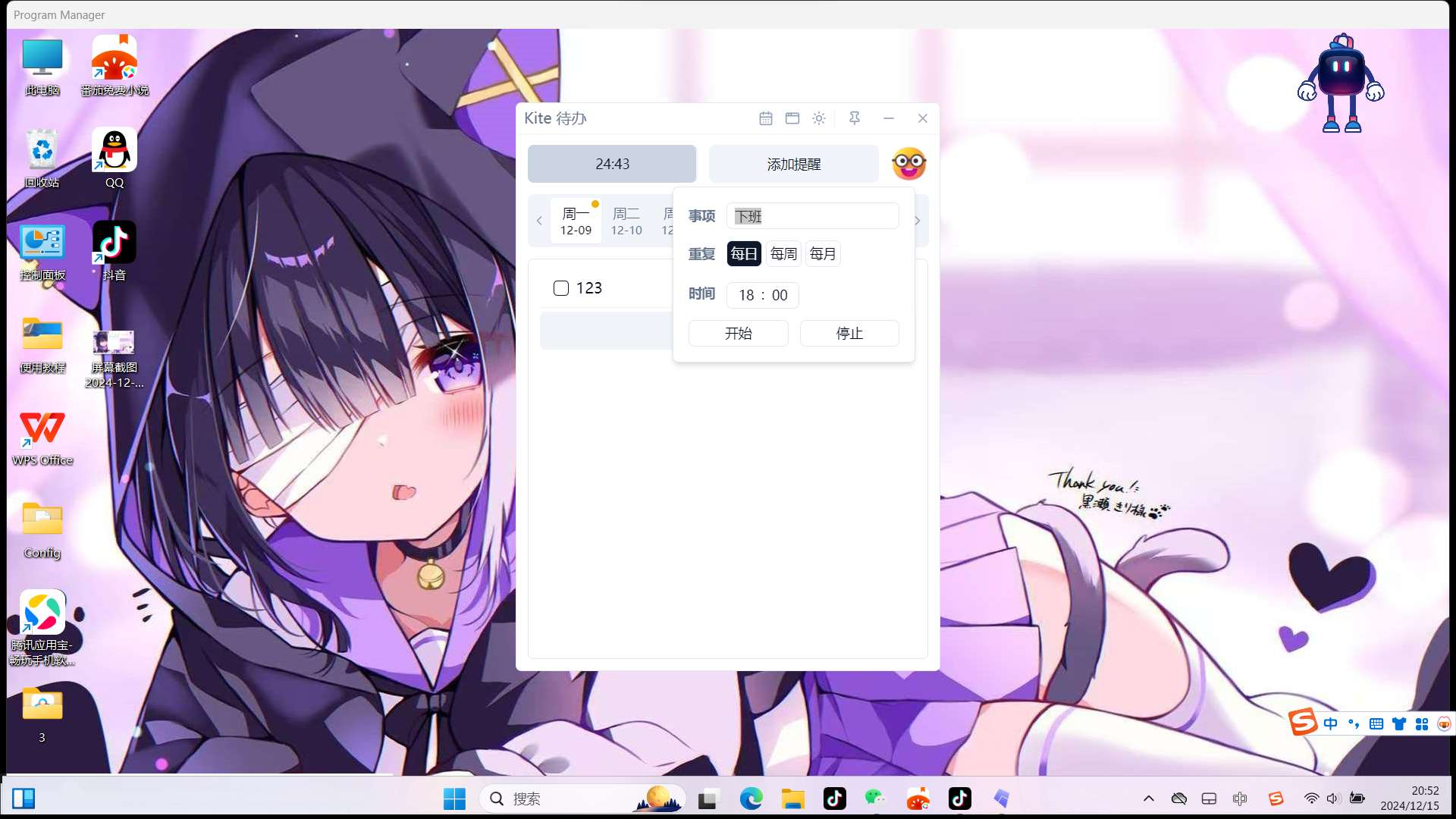Click the taskbar 搜索 search box

tap(582, 799)
